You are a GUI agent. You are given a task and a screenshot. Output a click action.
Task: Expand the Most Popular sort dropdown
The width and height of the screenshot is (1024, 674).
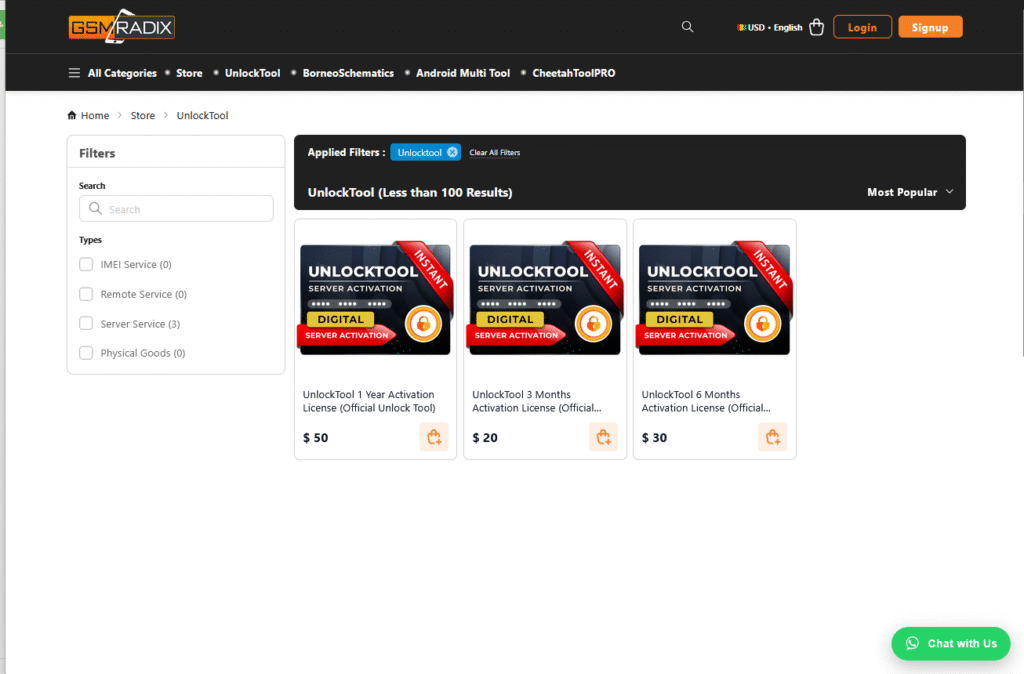(x=909, y=192)
